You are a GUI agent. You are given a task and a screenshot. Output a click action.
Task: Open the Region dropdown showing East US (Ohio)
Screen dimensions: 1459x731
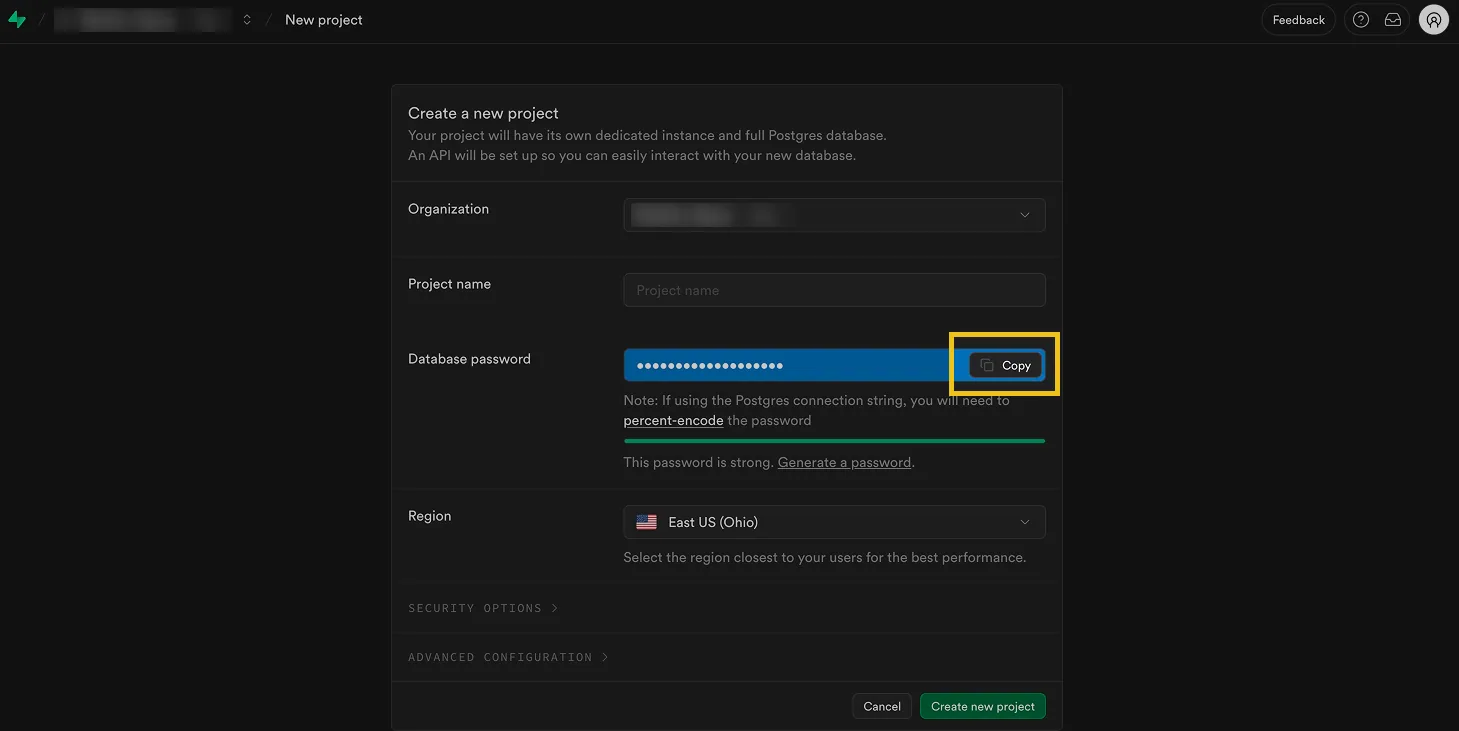coord(834,522)
